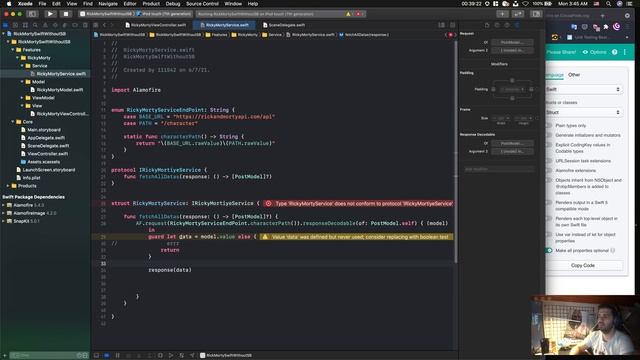
Task: Toggle Objects inherit from NSObject option
Action: click(x=549, y=180)
